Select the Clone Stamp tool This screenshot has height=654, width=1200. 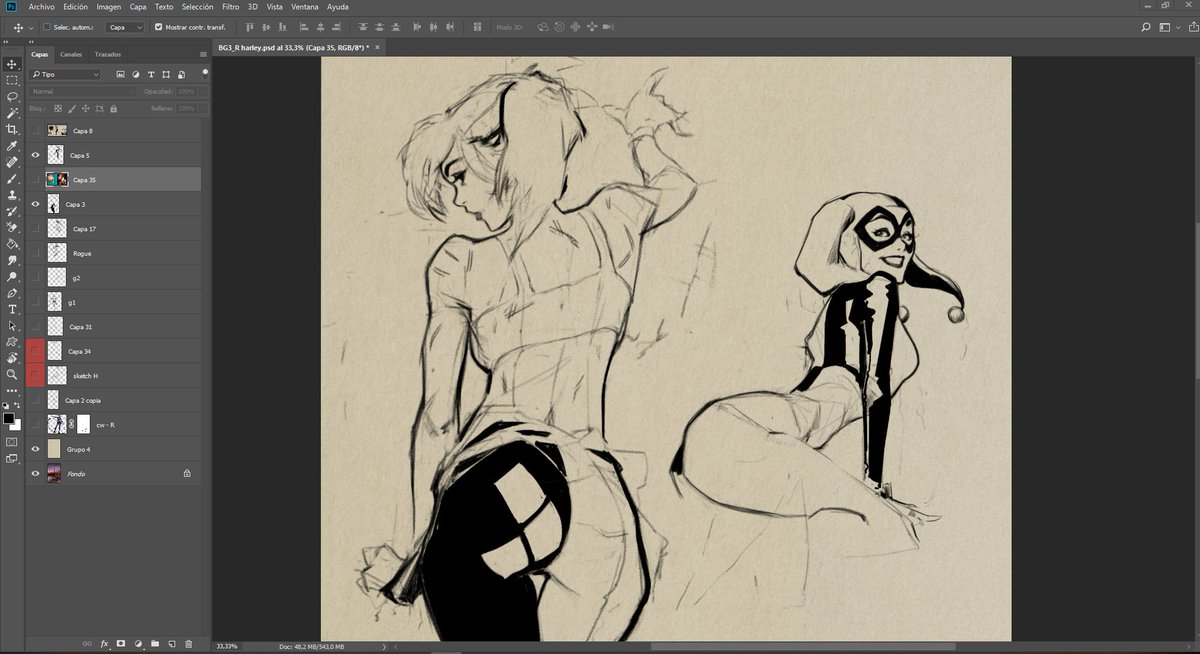[x=12, y=195]
